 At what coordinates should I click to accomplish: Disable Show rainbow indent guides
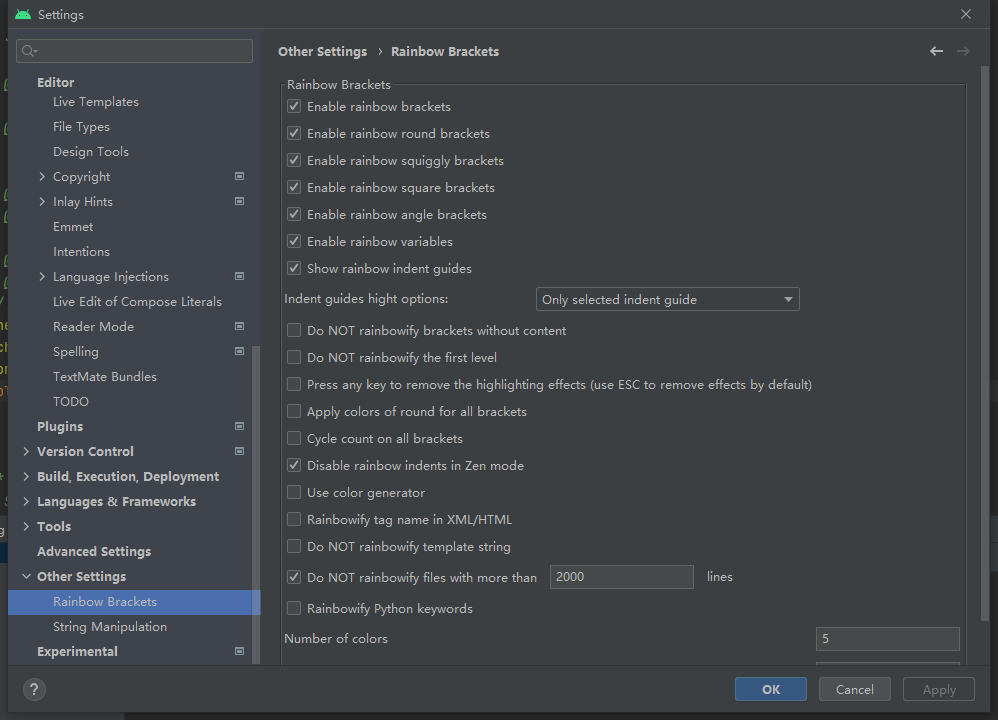(x=294, y=268)
